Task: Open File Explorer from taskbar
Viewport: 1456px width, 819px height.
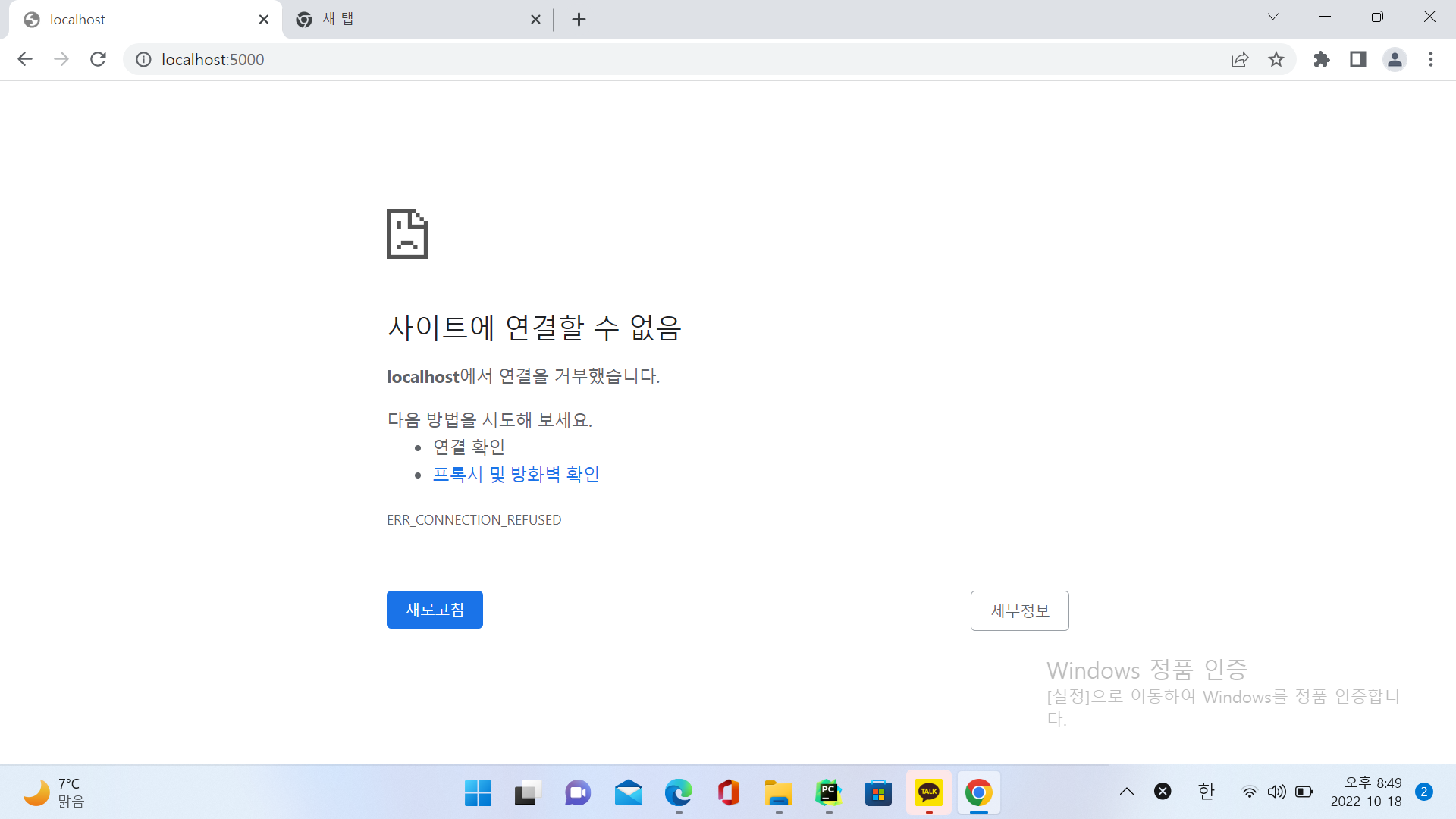Action: coord(778,793)
